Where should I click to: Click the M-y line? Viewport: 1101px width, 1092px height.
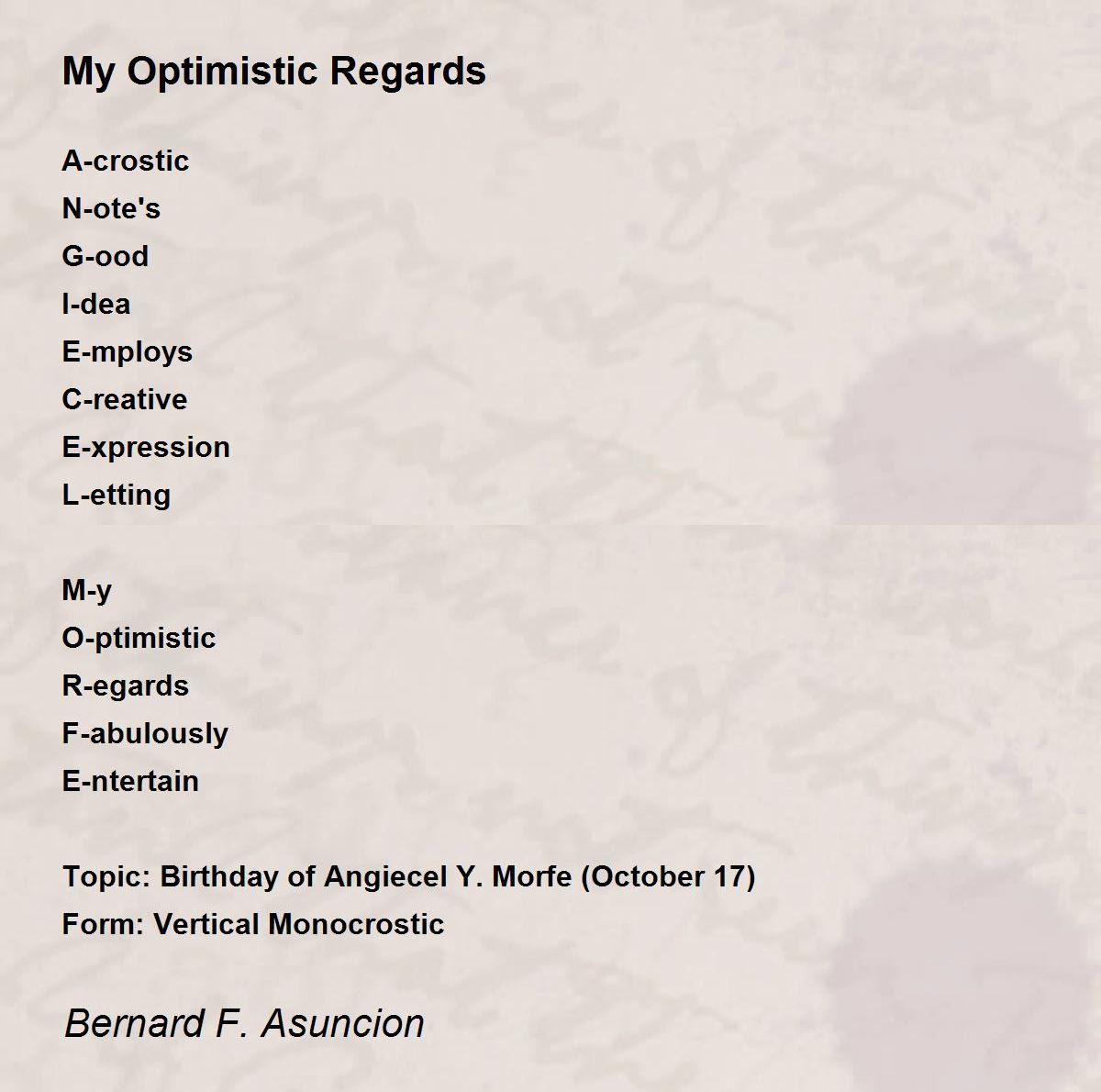(x=86, y=591)
